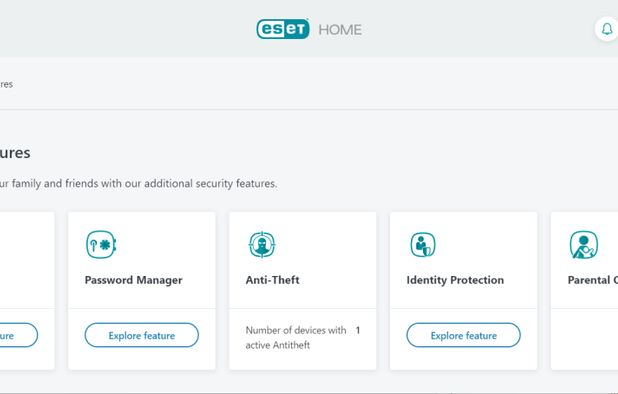Screen dimensions: 618x394
Task: Click the Password Manager safe icon
Action: (x=101, y=245)
